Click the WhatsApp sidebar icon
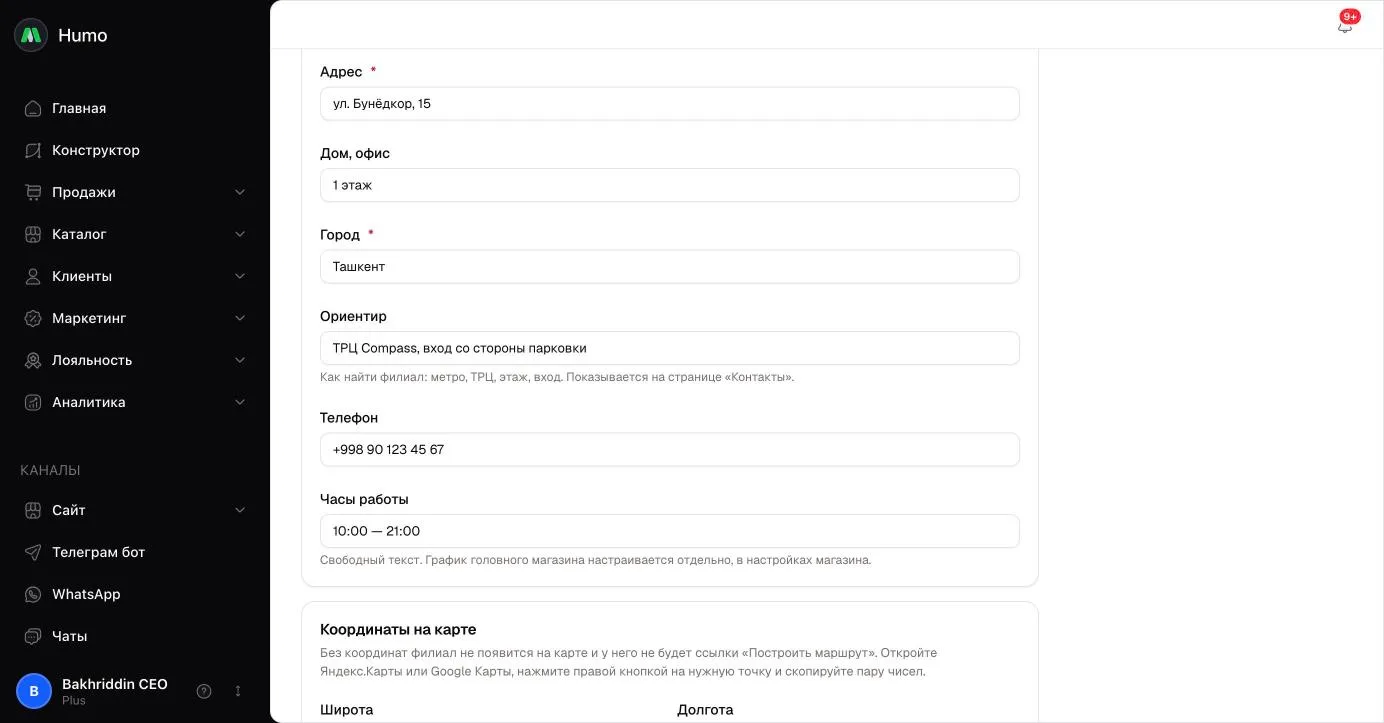The height and width of the screenshot is (723, 1384). click(x=33, y=594)
